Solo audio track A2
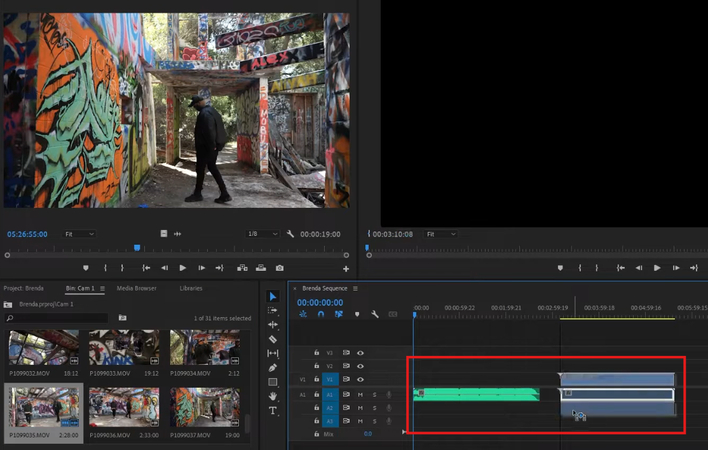This screenshot has width=708, height=450. 374,408
